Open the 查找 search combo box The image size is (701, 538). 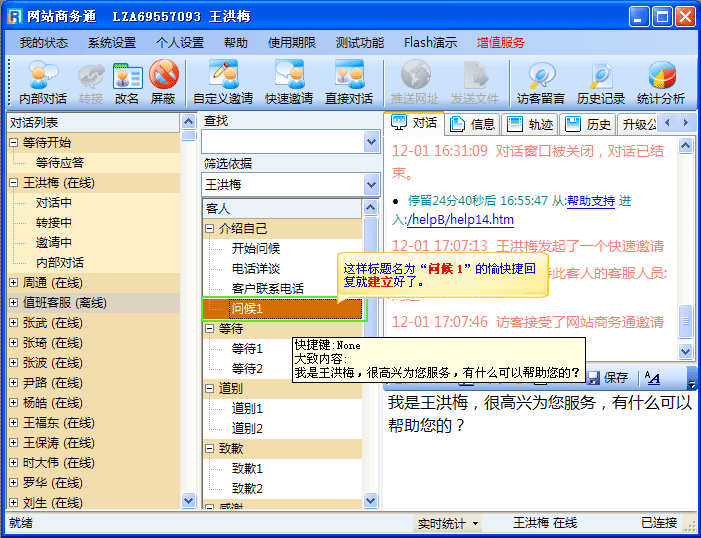(x=371, y=142)
